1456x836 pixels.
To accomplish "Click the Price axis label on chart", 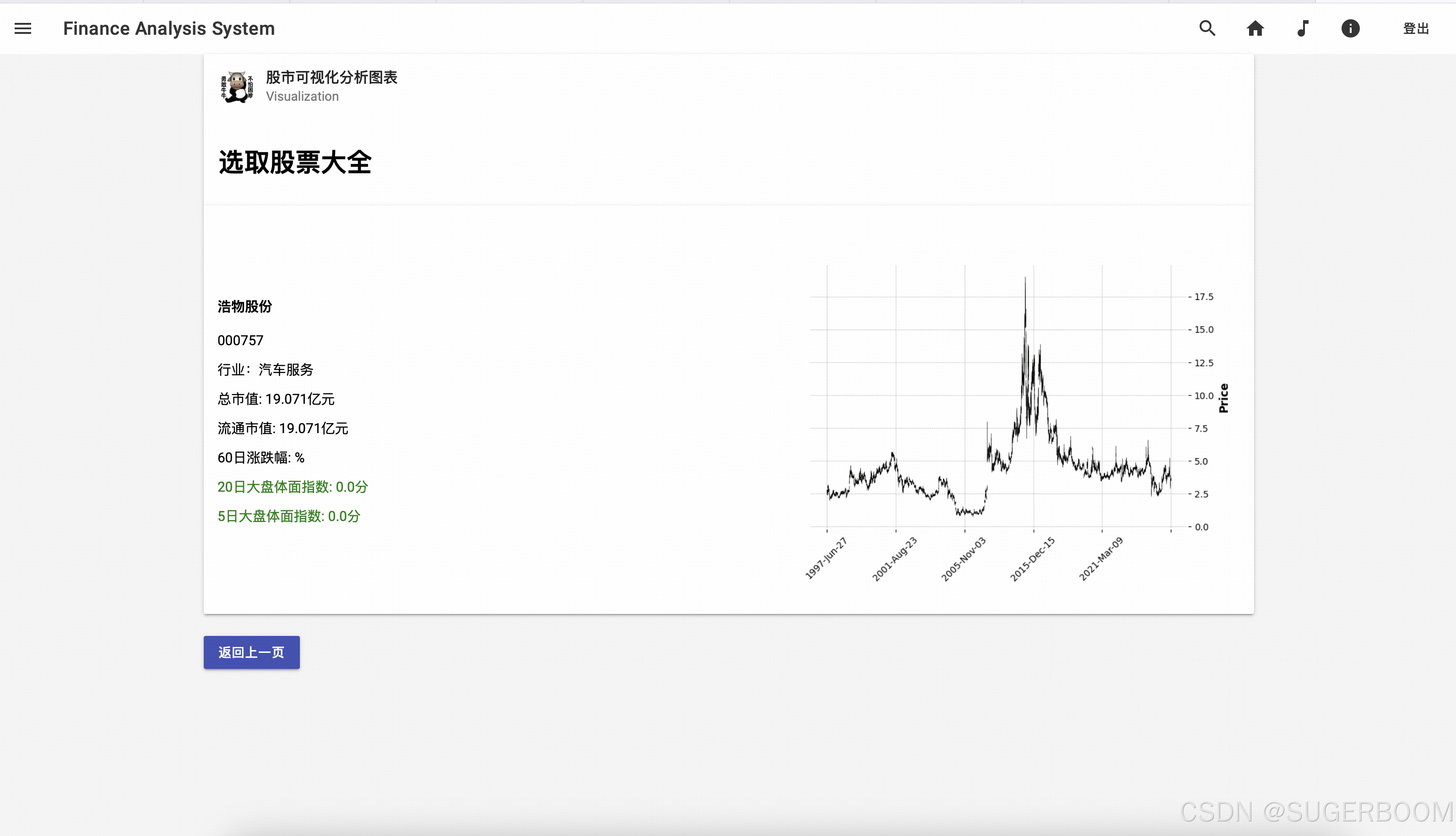I will pyautogui.click(x=1223, y=398).
